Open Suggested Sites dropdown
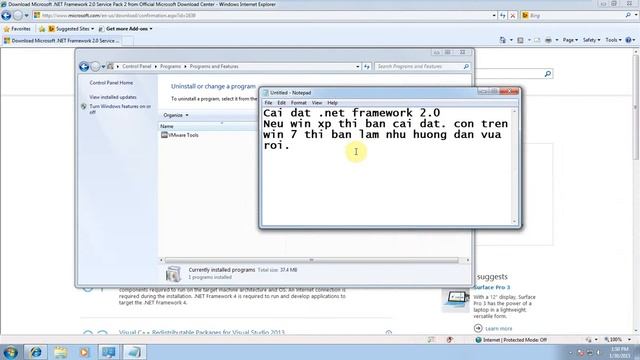The image size is (640, 360). [71, 29]
